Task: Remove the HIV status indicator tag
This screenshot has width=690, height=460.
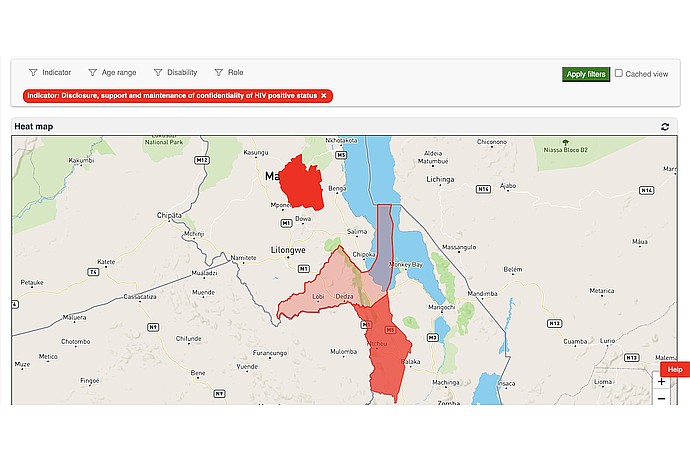Action: 324,96
